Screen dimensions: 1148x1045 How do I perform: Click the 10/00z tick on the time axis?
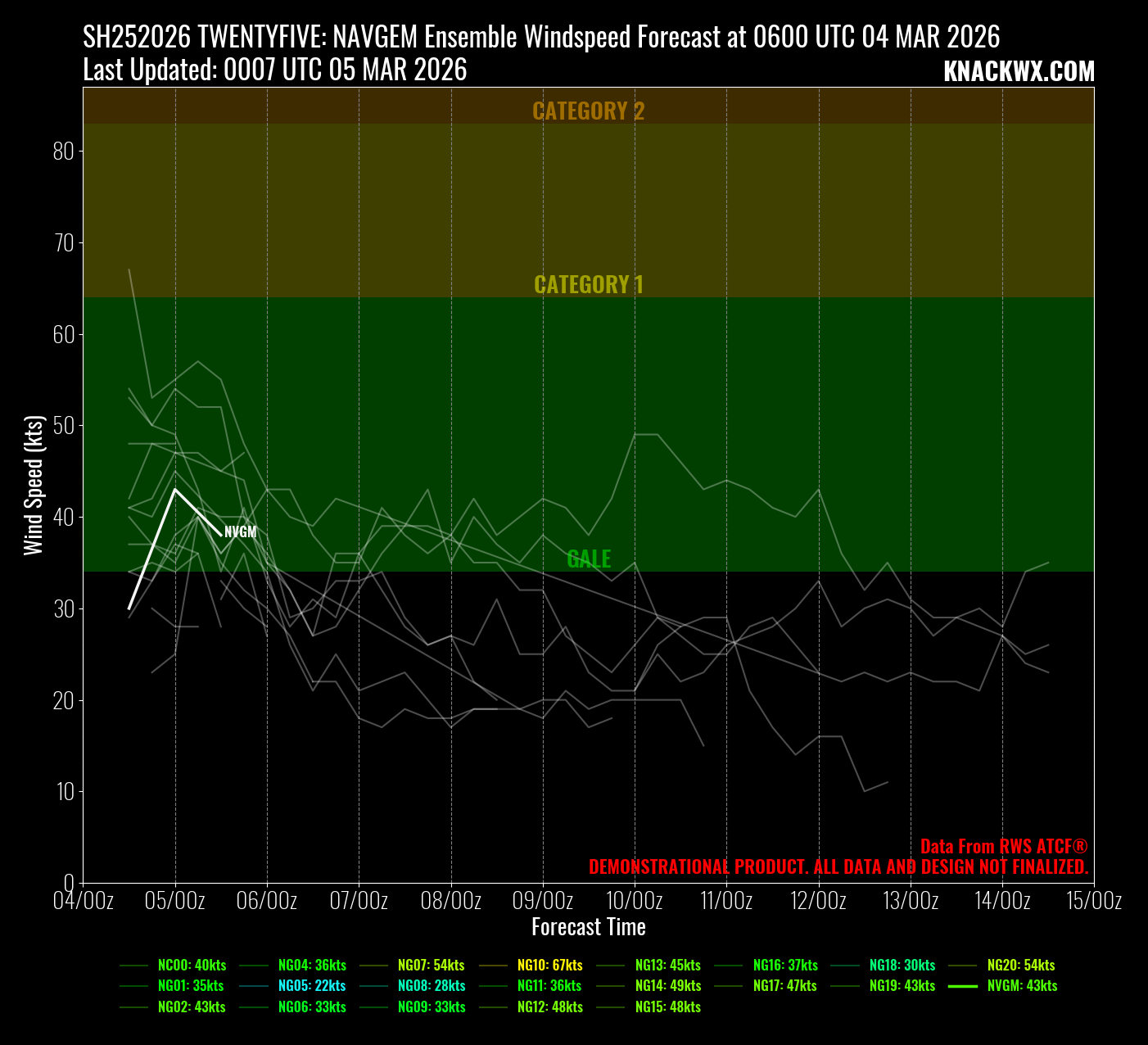(x=635, y=901)
